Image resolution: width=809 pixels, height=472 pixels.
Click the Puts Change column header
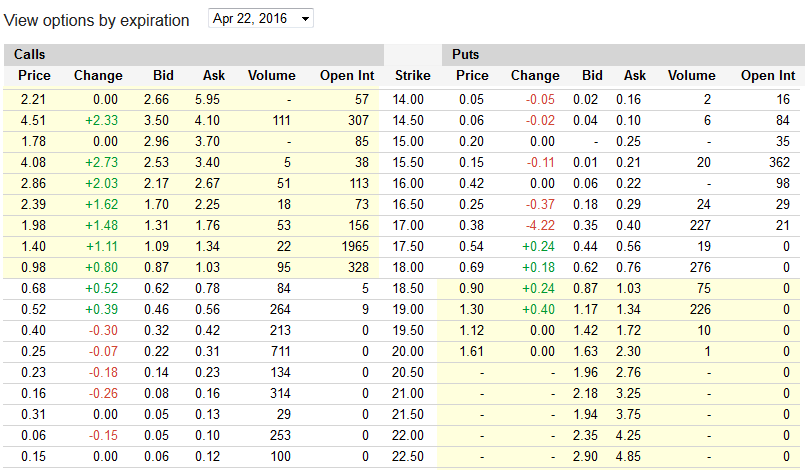535,76
